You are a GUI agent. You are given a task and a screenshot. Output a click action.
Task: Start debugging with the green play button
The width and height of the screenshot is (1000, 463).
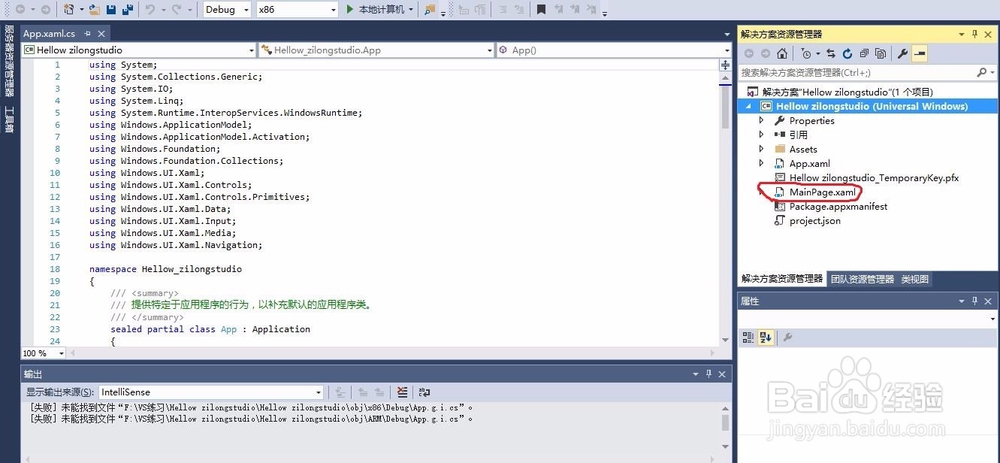tap(350, 10)
